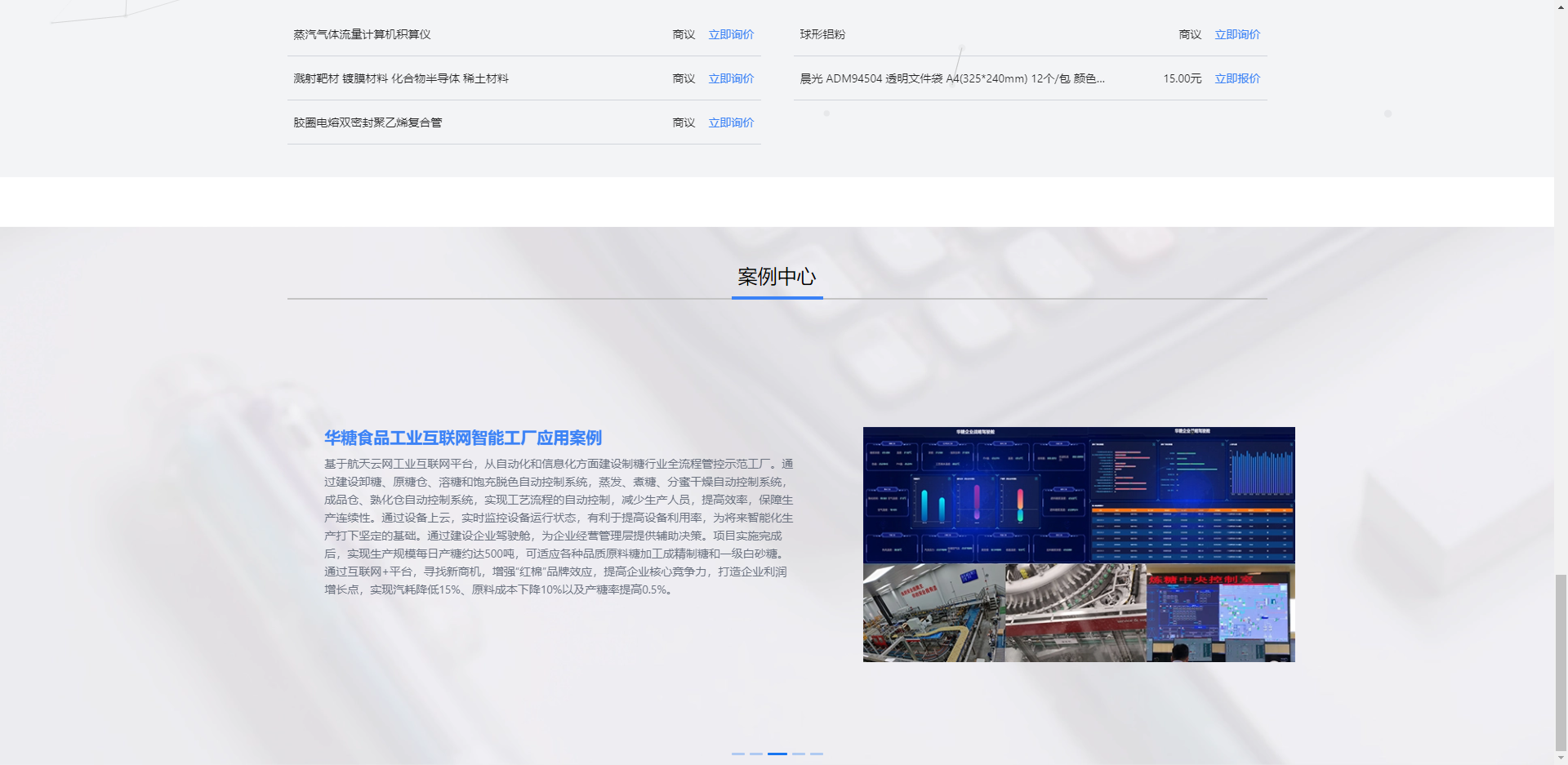This screenshot has width=1568, height=765.
Task: Click the page vertical scrollbar thumb
Action: click(x=1561, y=662)
